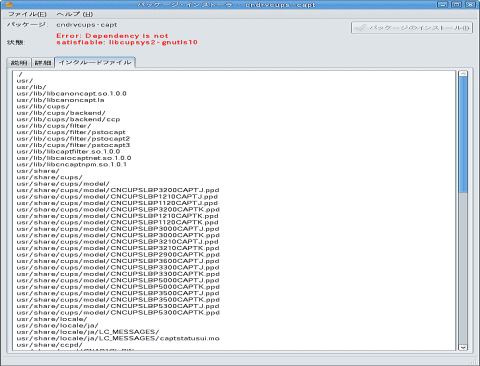The height and width of the screenshot is (366, 480).
Task: Click the CNCUPSLBP3300CAPTK.ppd row
Action: coord(118,274)
